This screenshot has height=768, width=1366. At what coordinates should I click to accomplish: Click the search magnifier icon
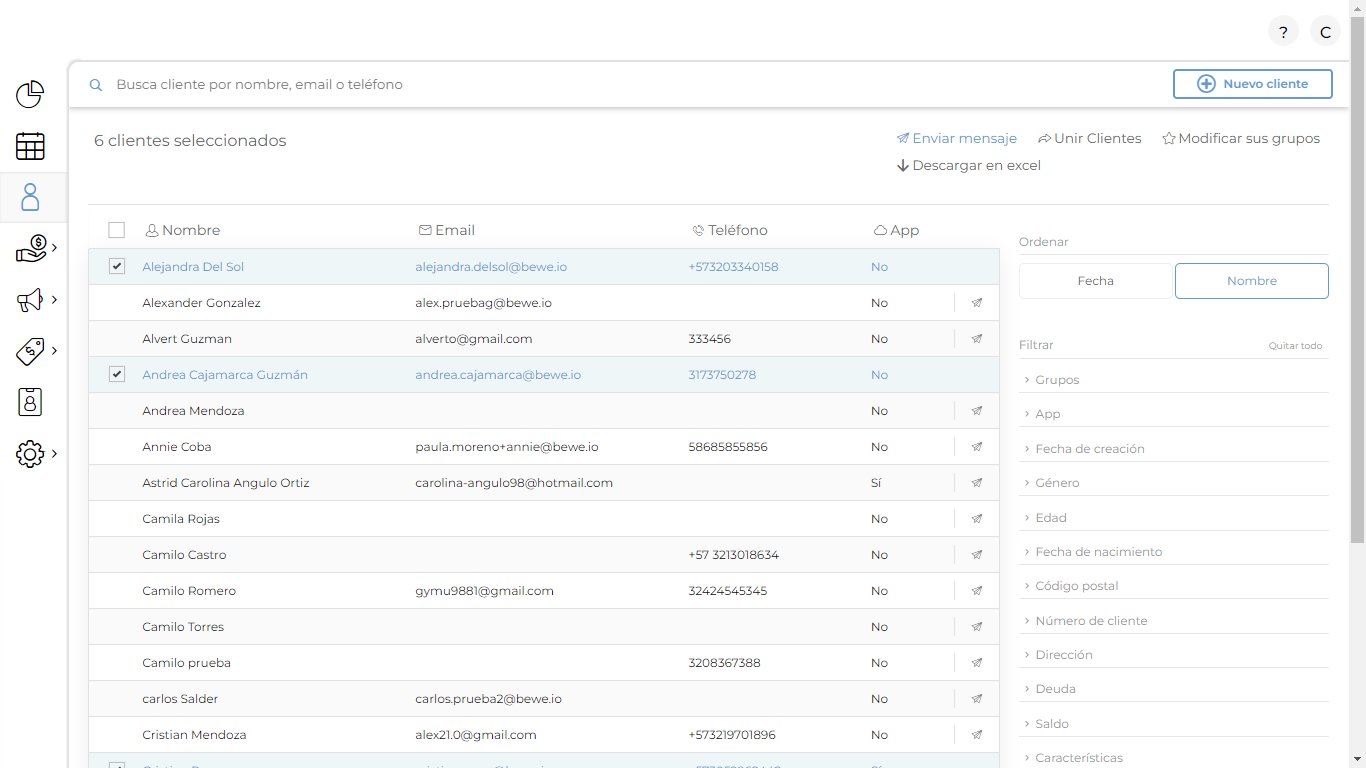96,85
